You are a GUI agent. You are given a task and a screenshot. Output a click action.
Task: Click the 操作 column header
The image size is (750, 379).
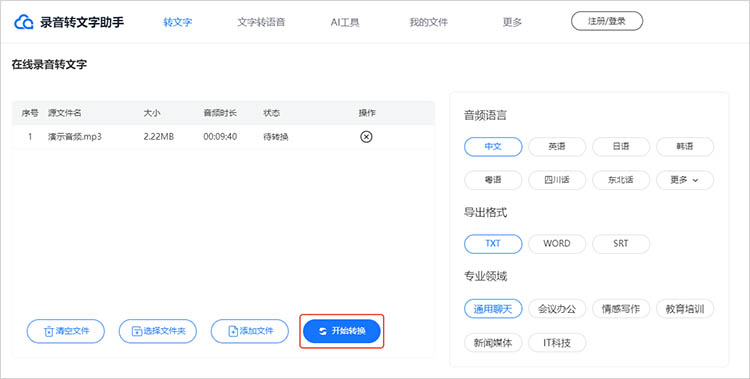tap(367, 113)
